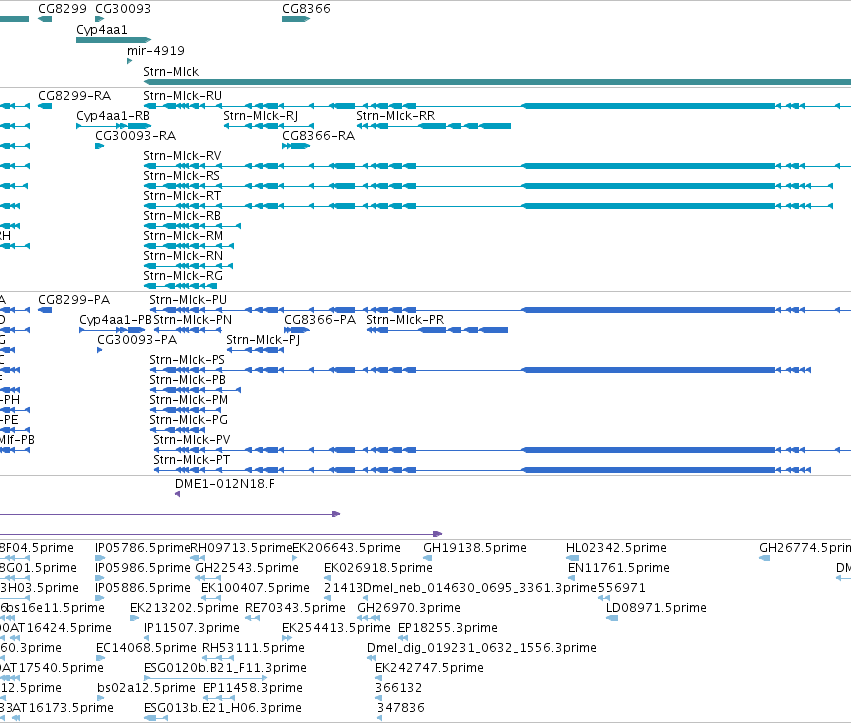This screenshot has width=851, height=723.
Task: Click EST ESG0120b.B21_F11.3prime
Action: 225,668
